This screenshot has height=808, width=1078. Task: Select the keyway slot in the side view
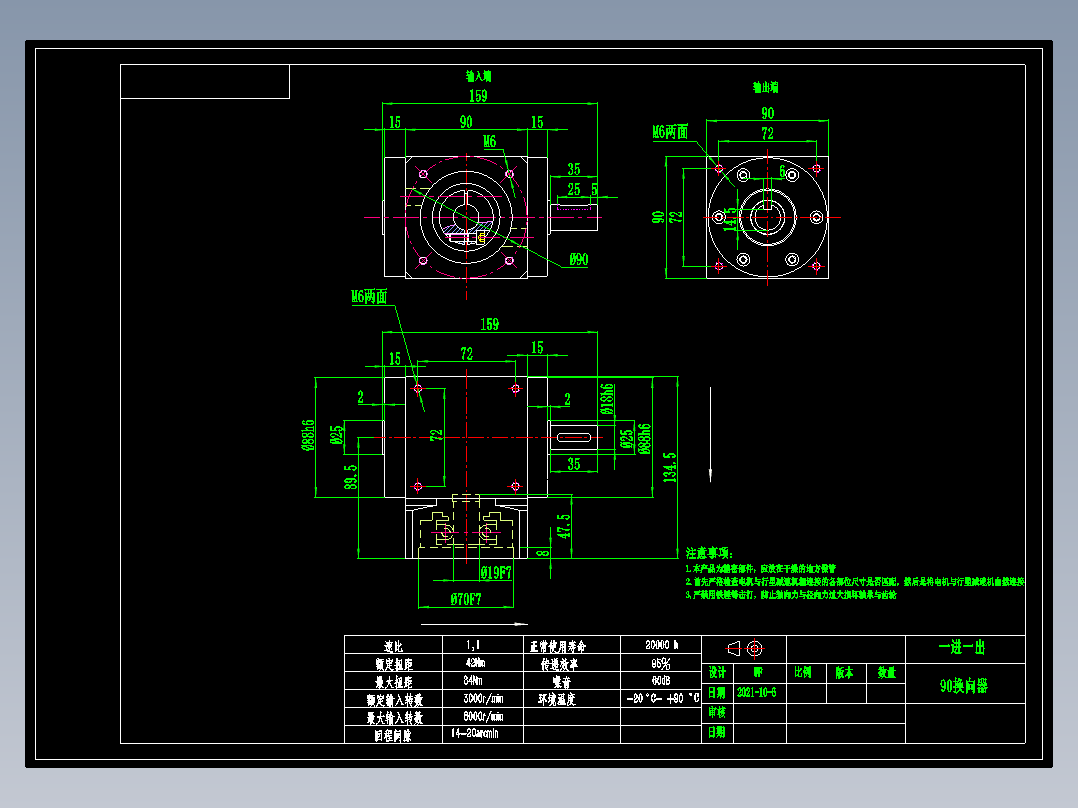pos(573,436)
